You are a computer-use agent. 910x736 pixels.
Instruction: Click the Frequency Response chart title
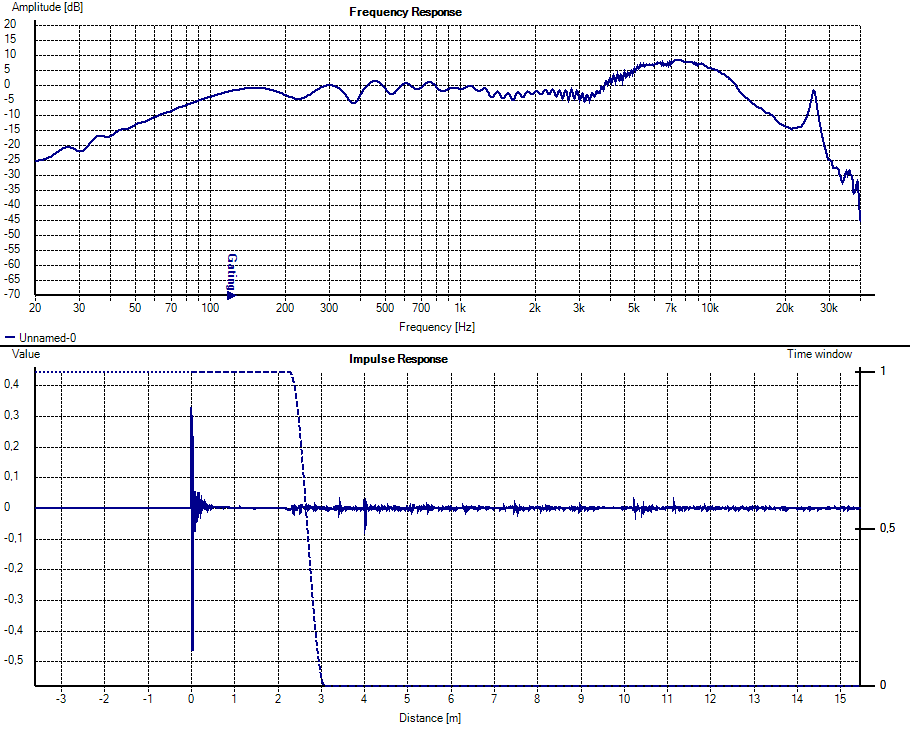pos(405,12)
